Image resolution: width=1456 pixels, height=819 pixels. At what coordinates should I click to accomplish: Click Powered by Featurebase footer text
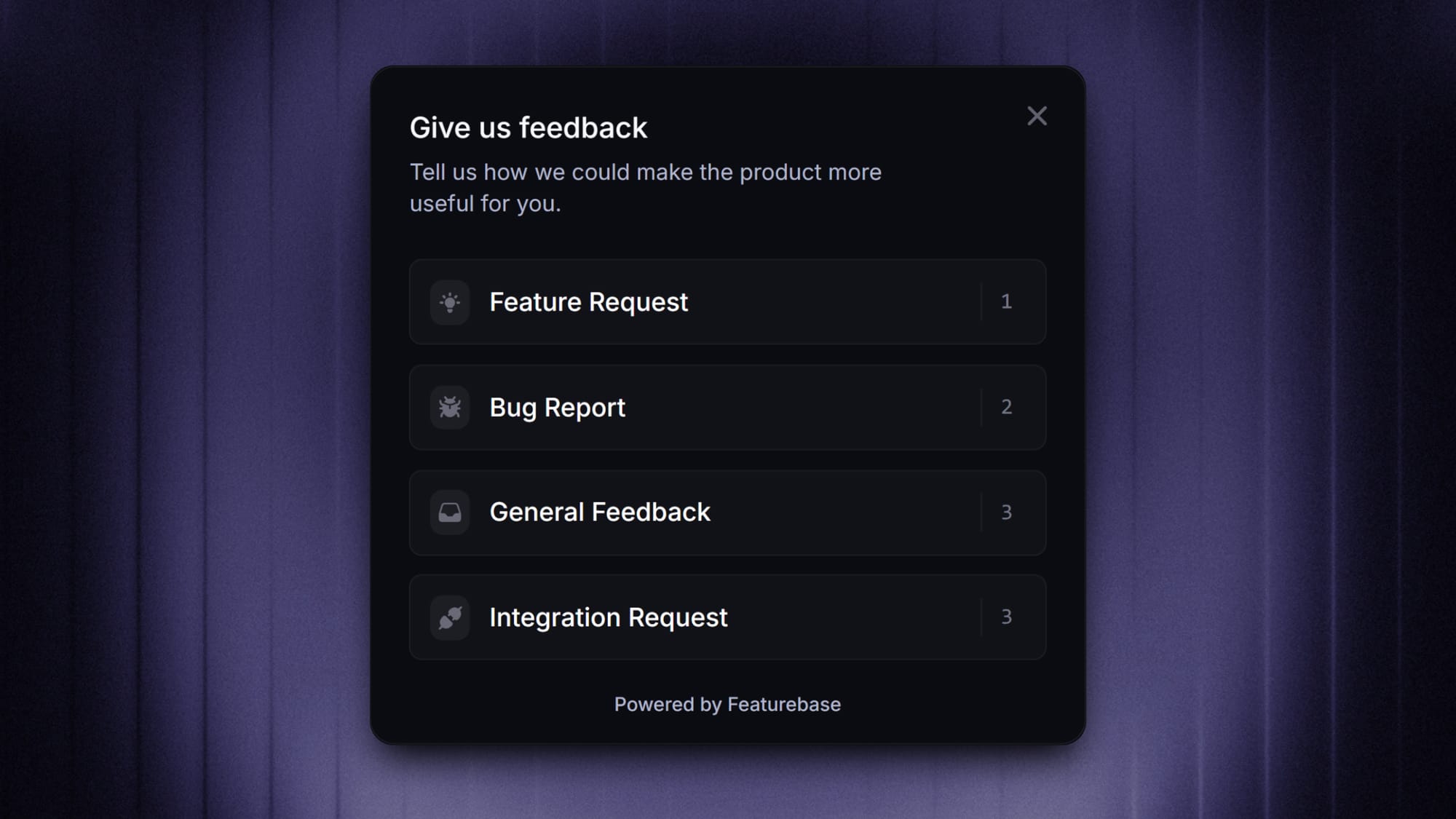[x=727, y=704]
